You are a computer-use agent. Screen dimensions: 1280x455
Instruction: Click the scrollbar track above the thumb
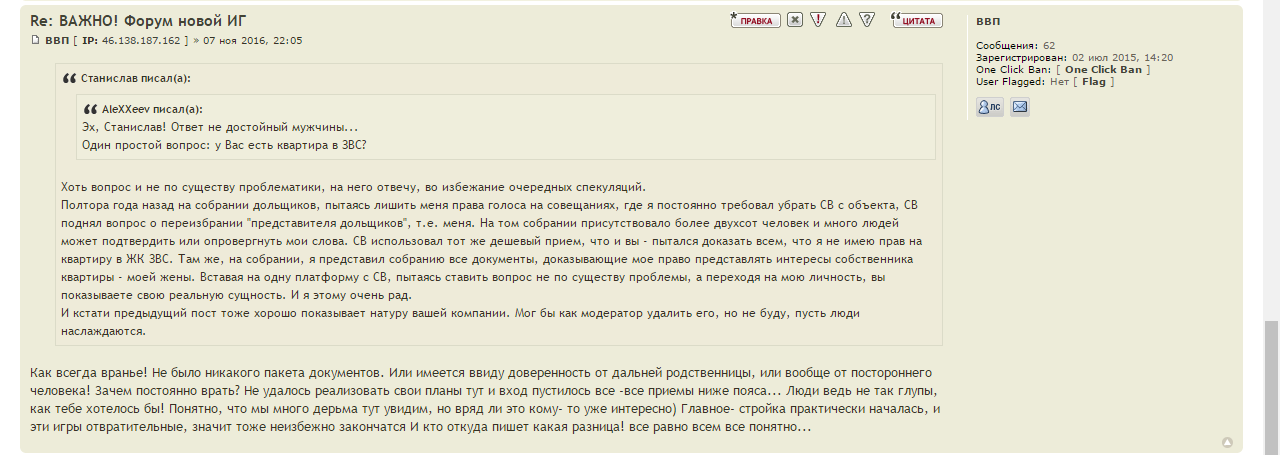1271,150
